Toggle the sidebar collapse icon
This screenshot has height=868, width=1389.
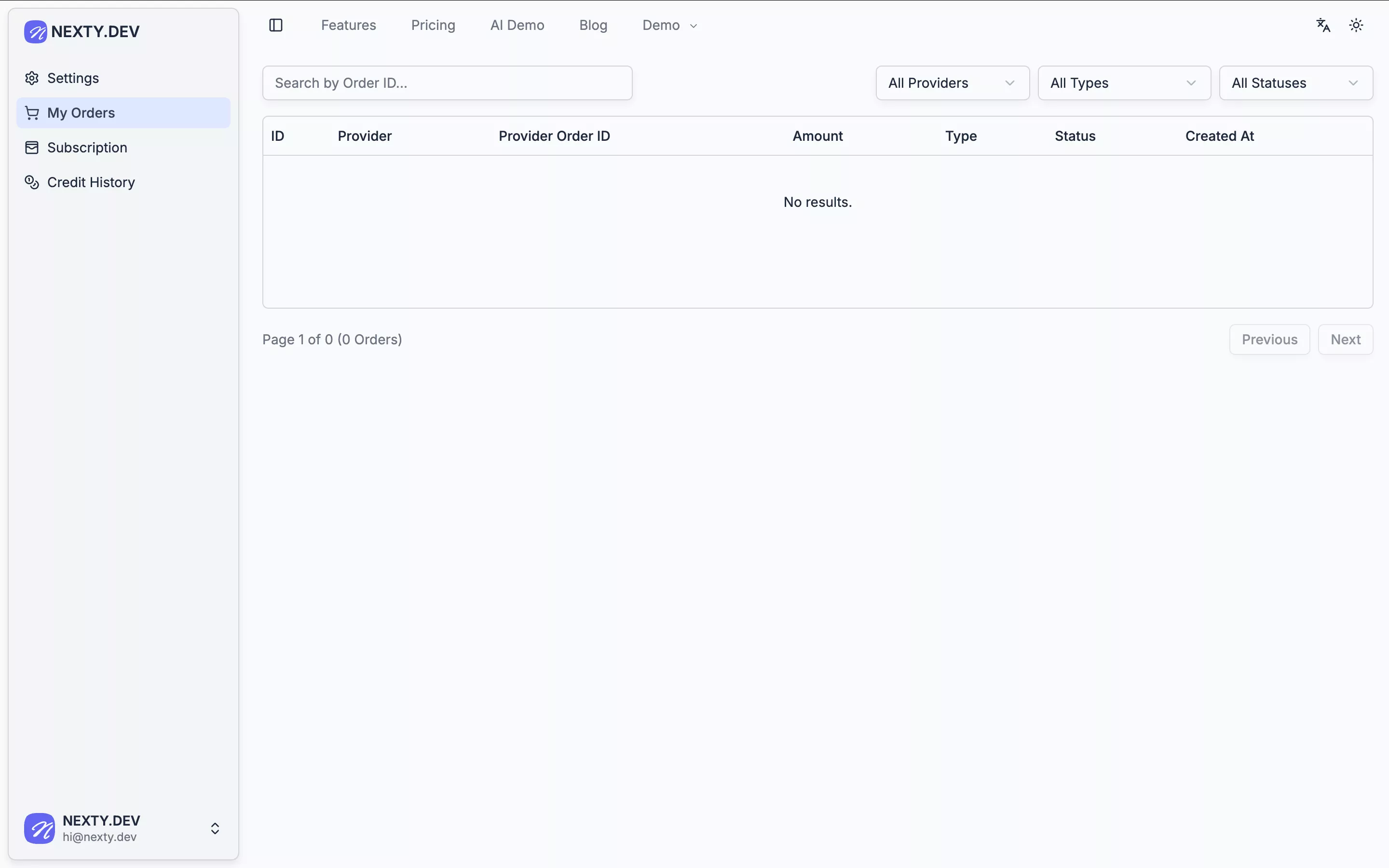[275, 25]
